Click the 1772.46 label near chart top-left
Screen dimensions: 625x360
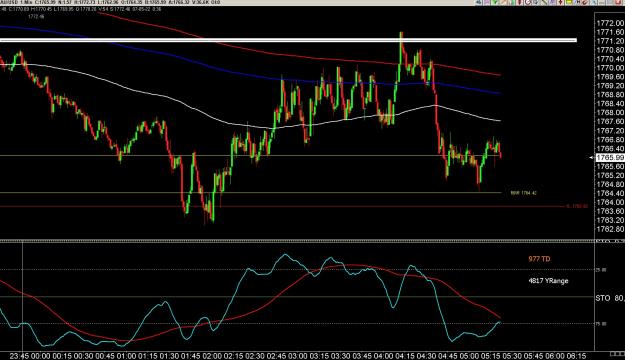click(36, 17)
